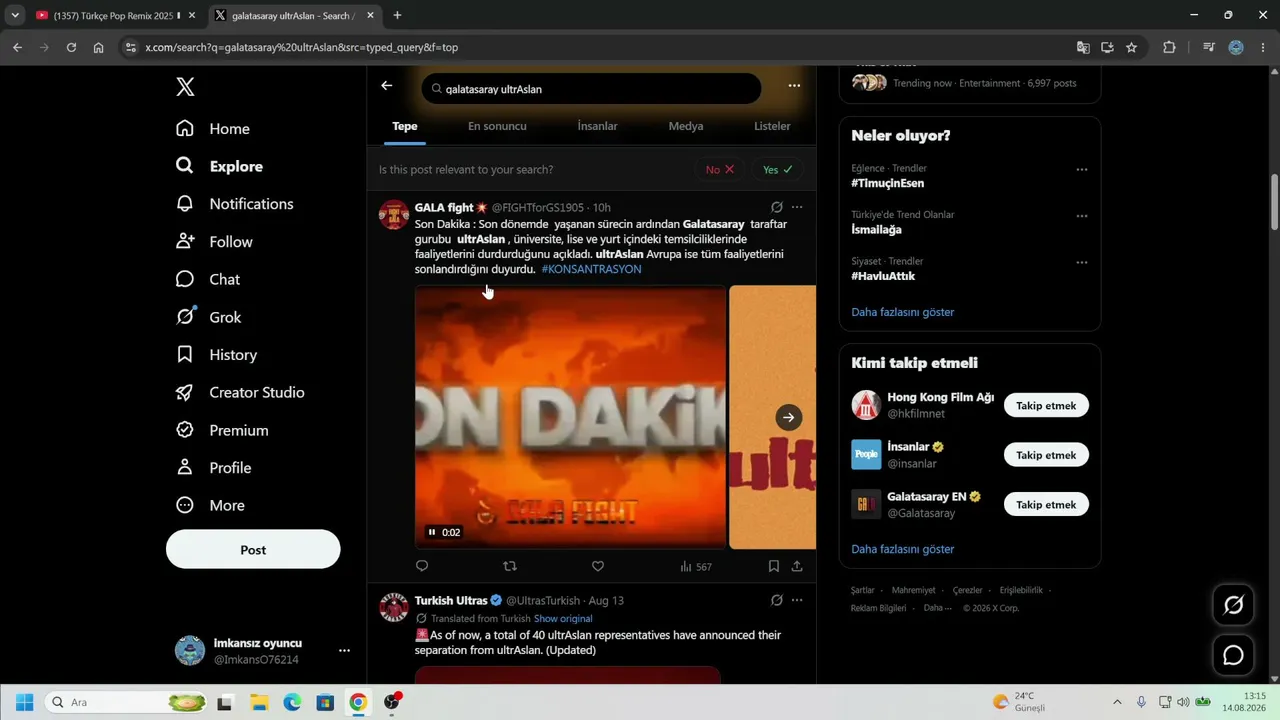
Task: Like the GALA fight post
Action: point(598,566)
